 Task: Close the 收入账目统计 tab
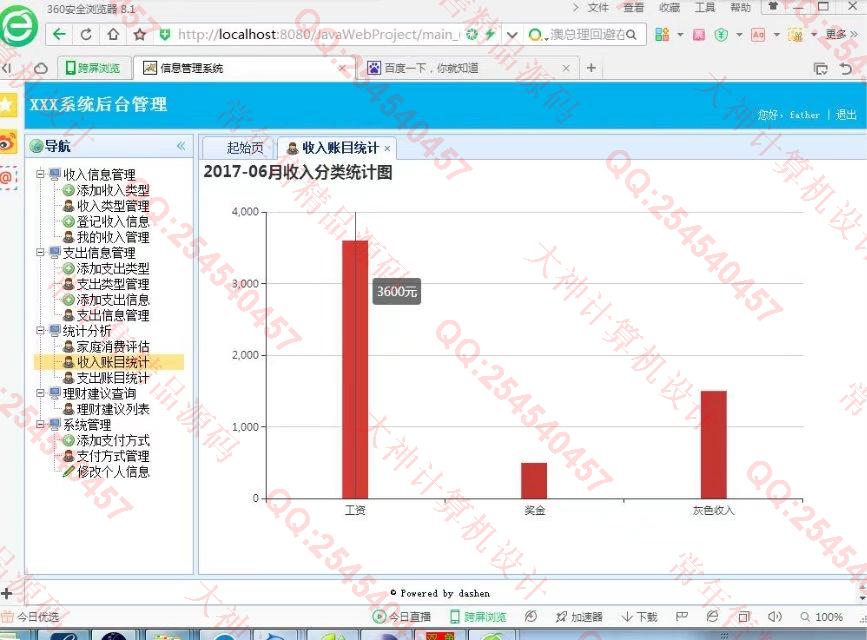[x=387, y=148]
